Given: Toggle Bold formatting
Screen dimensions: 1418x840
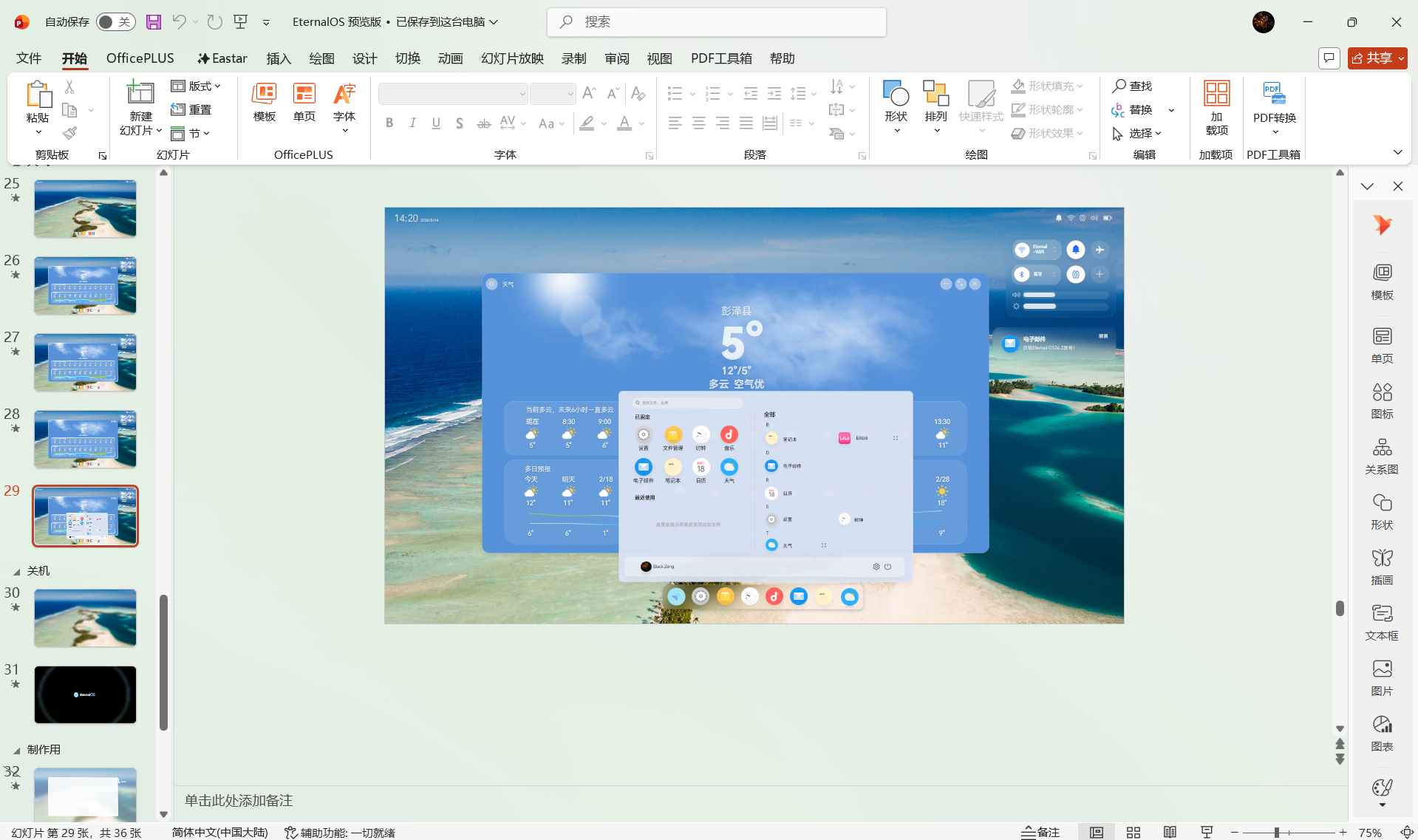Looking at the screenshot, I should pyautogui.click(x=389, y=123).
